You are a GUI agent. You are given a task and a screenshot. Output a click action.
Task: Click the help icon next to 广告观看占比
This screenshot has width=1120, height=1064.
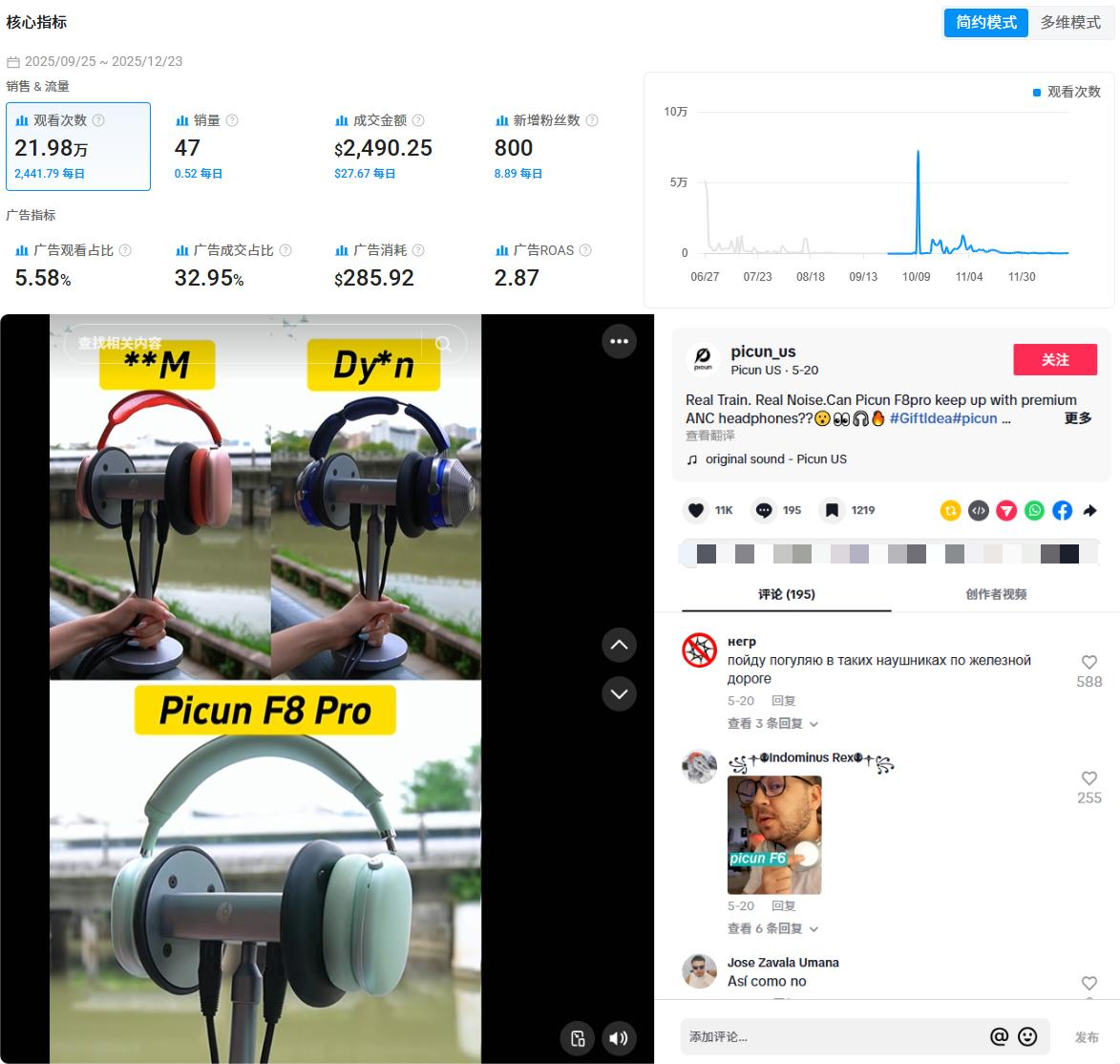(125, 250)
